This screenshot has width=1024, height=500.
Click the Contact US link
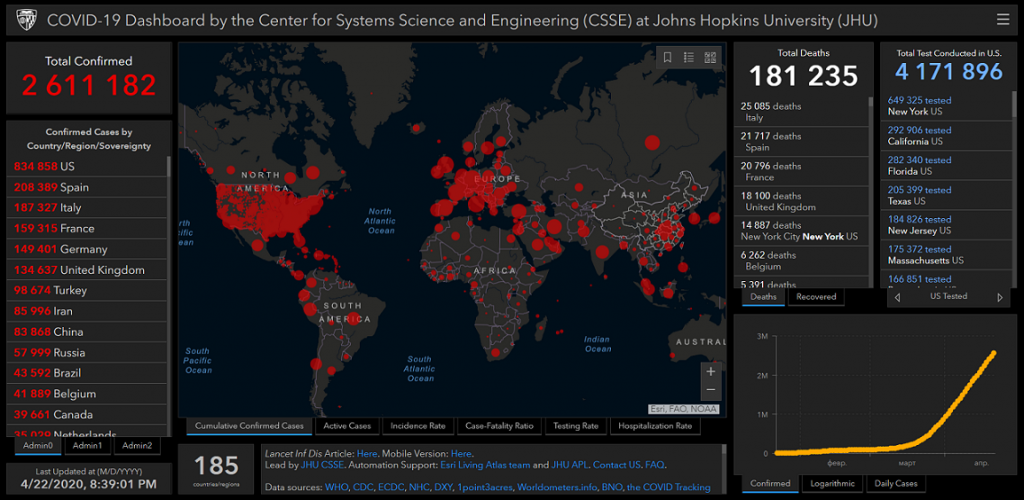pyautogui.click(x=616, y=465)
